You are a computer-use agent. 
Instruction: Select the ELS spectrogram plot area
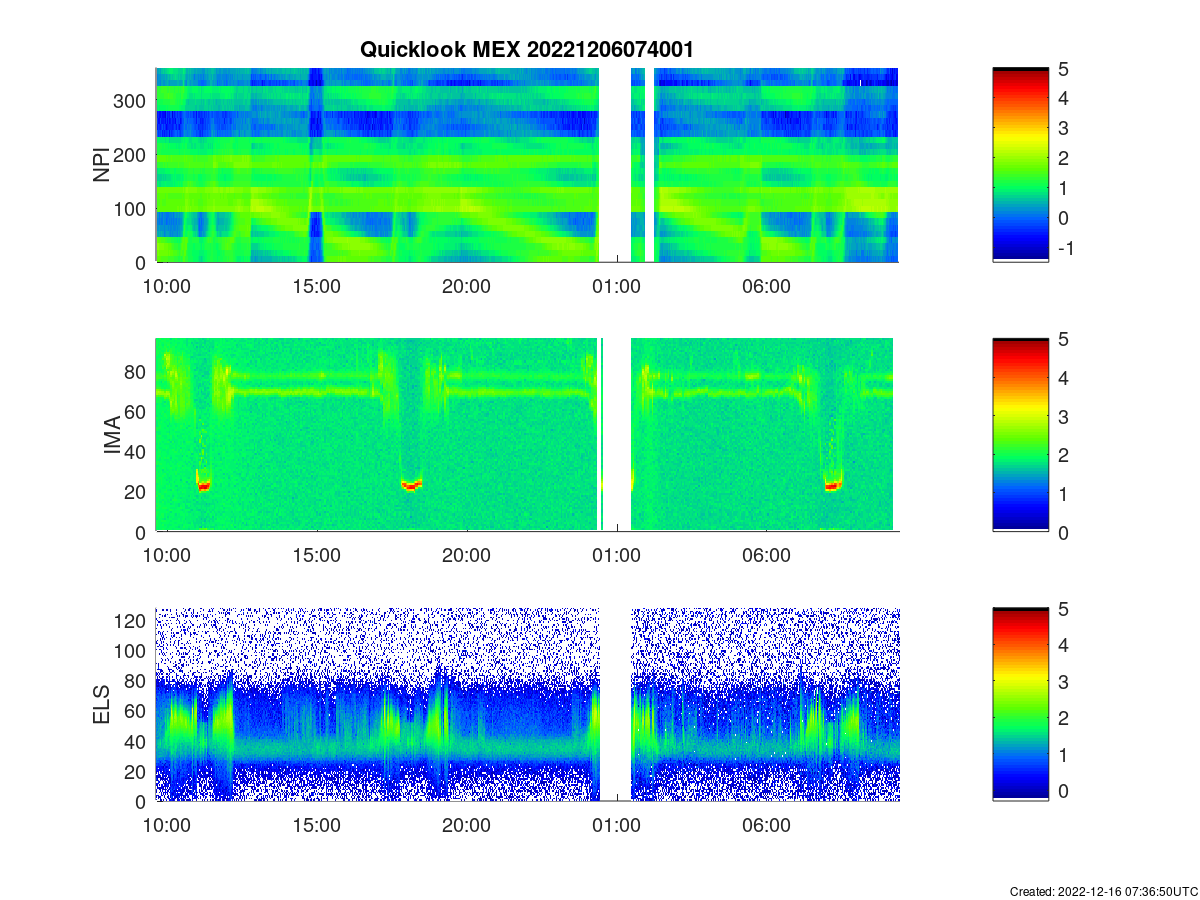pyautogui.click(x=527, y=704)
